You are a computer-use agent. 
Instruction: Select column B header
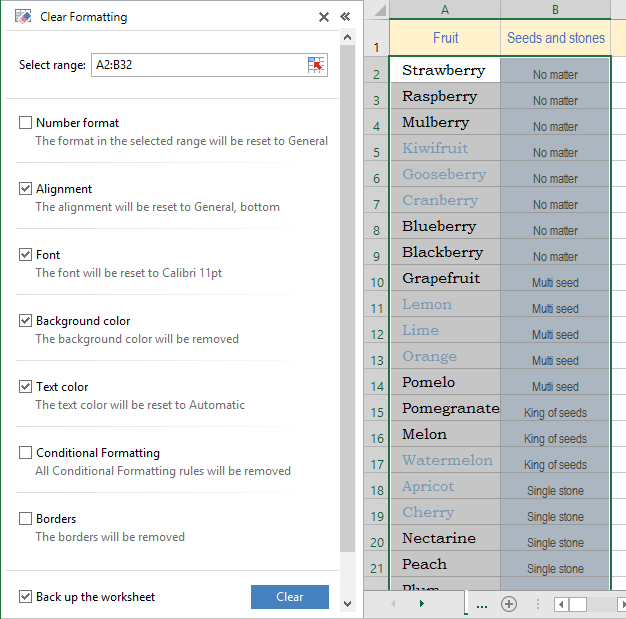click(x=555, y=10)
